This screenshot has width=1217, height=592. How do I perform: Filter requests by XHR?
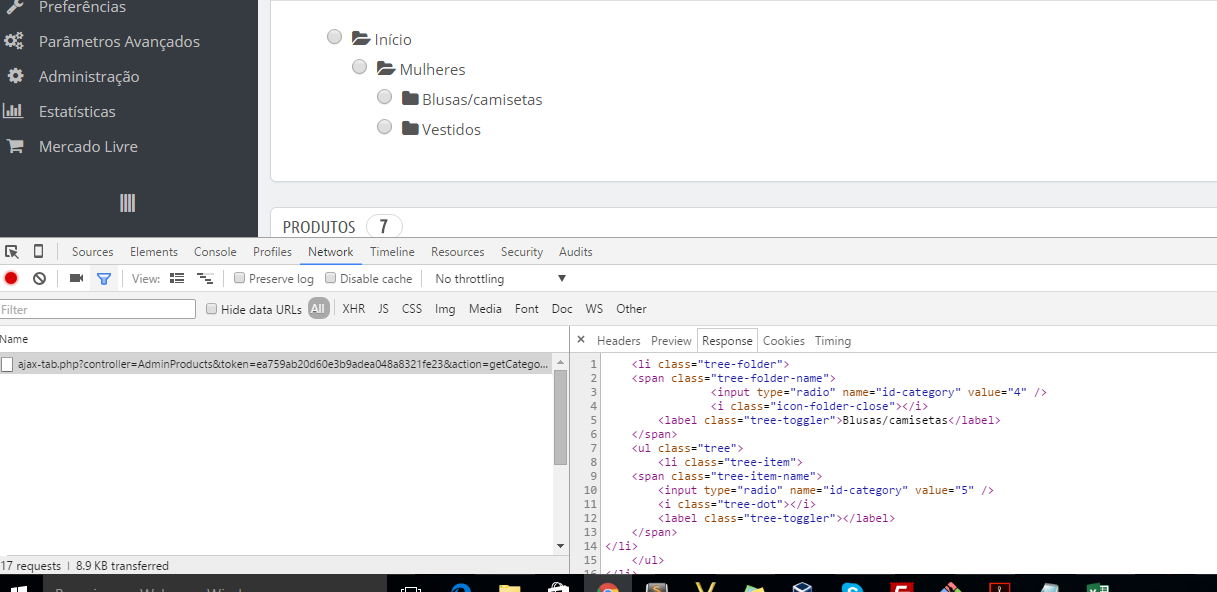pyautogui.click(x=353, y=309)
